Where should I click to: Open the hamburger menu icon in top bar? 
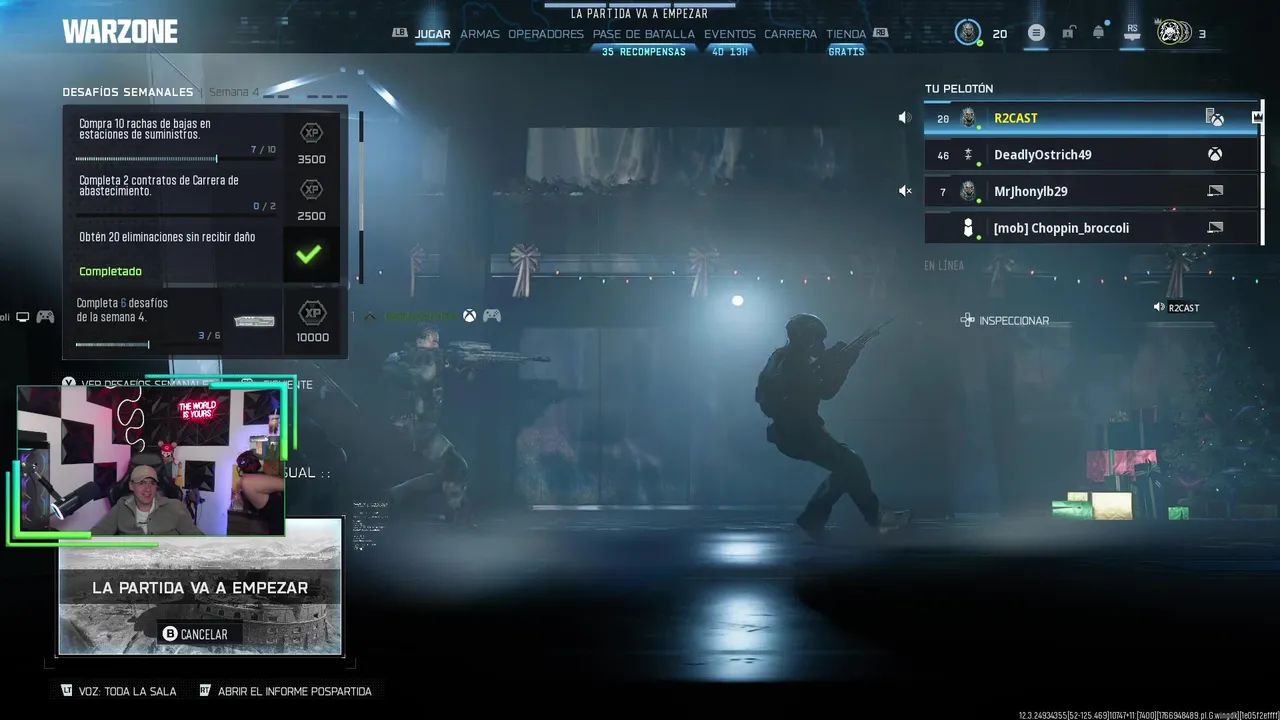coord(1036,33)
